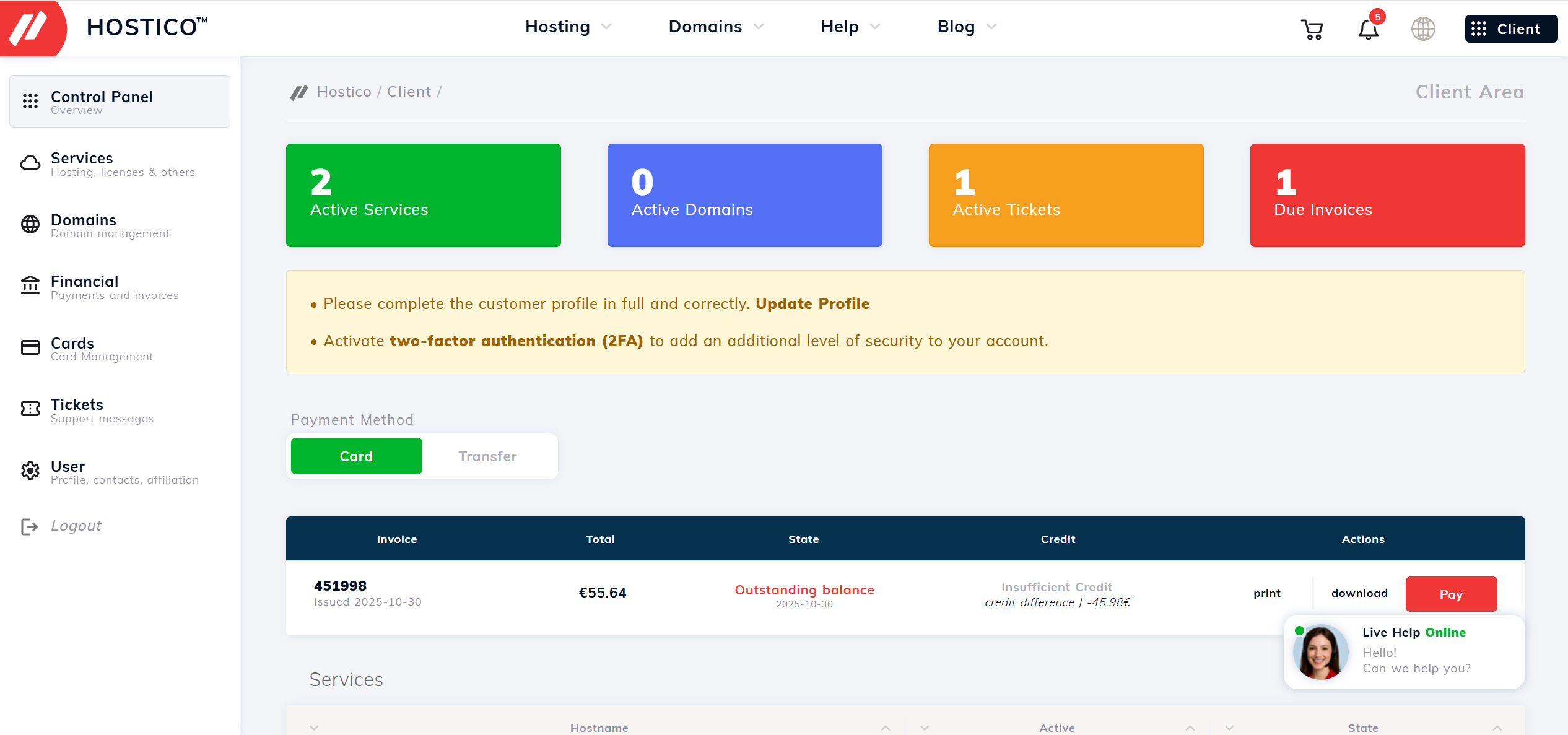1568x735 pixels.
Task: Check the notifications bell icon
Action: point(1368,29)
